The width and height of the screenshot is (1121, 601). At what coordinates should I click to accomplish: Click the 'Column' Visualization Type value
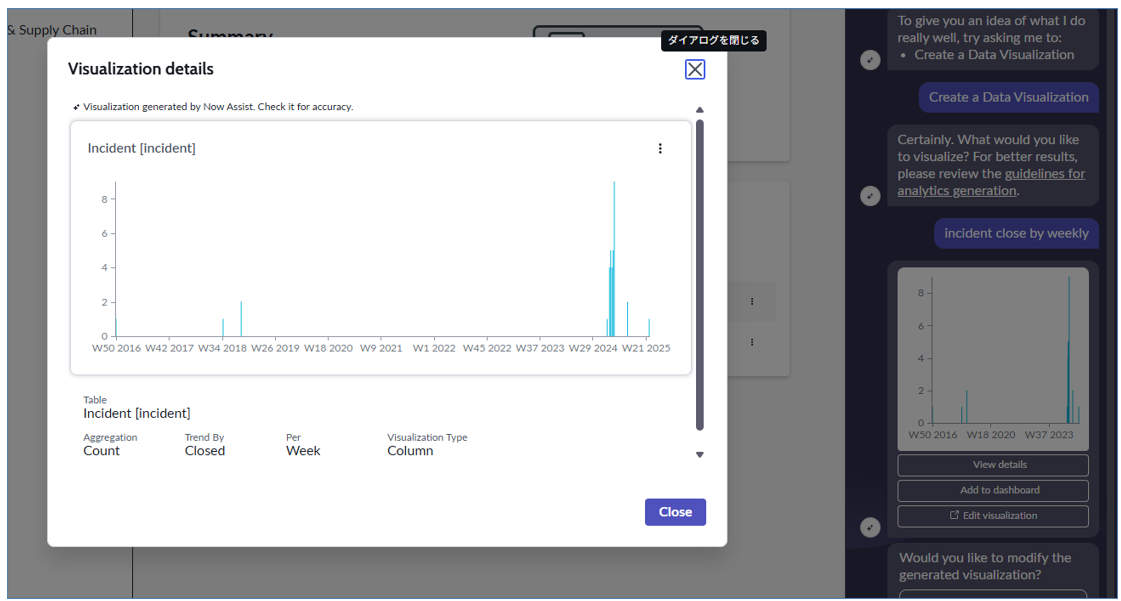pyautogui.click(x=410, y=451)
